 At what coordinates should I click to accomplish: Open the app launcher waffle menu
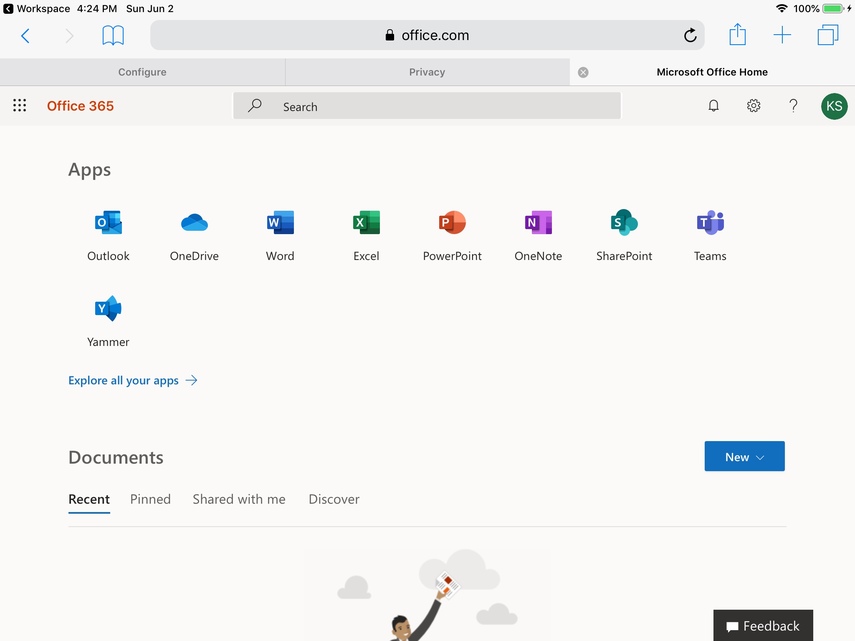(20, 106)
